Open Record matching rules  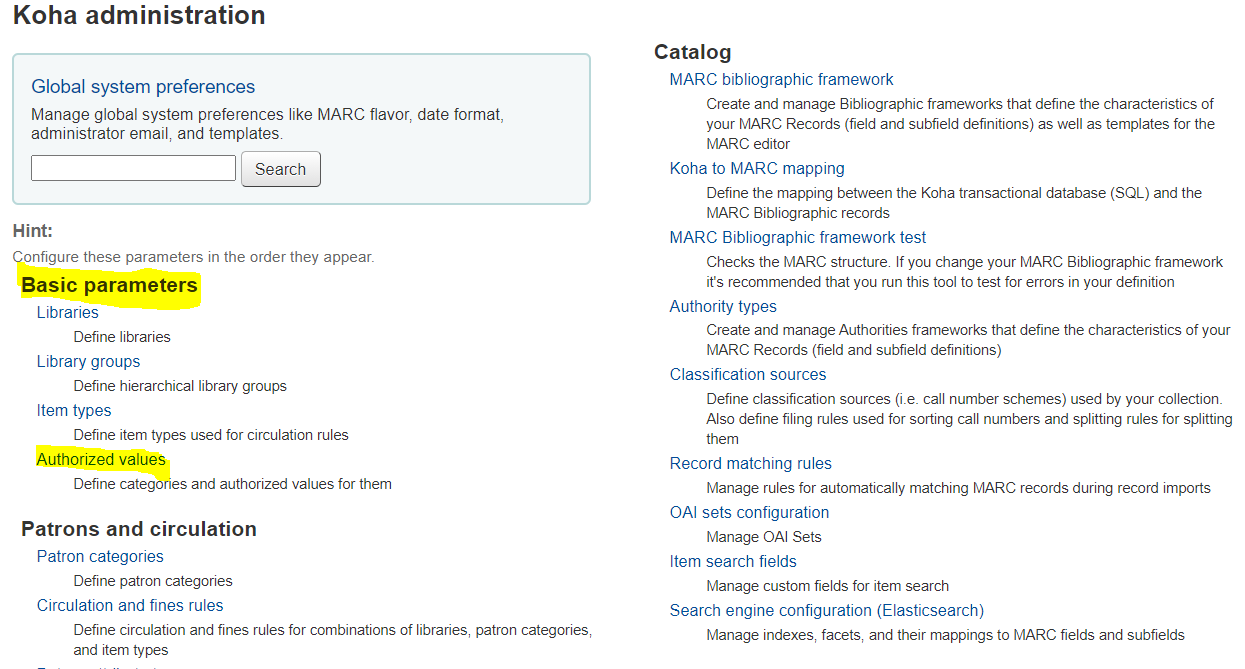751,464
